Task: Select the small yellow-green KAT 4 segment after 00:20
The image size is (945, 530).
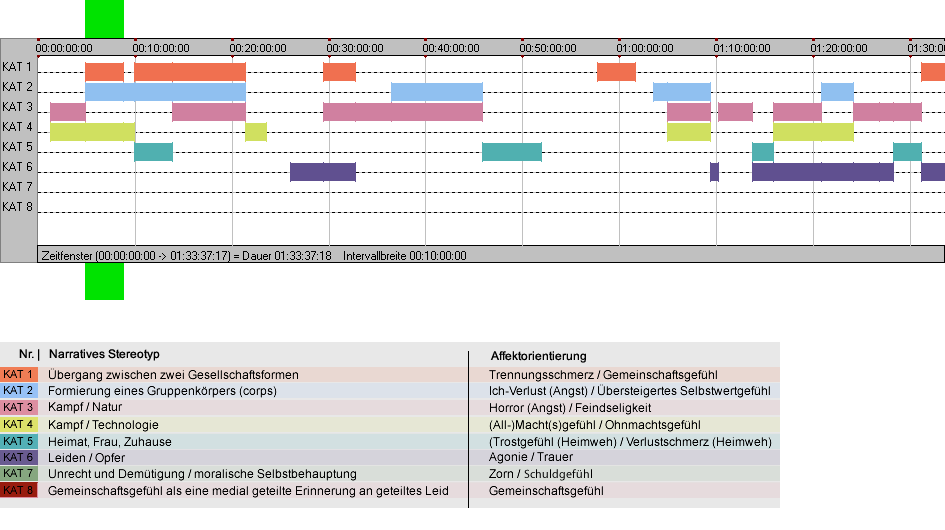Action: [256, 131]
